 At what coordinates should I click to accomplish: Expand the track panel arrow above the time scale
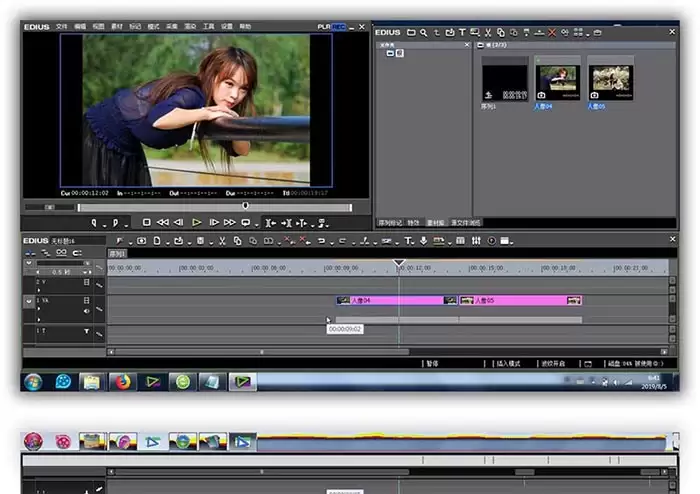coord(29,263)
